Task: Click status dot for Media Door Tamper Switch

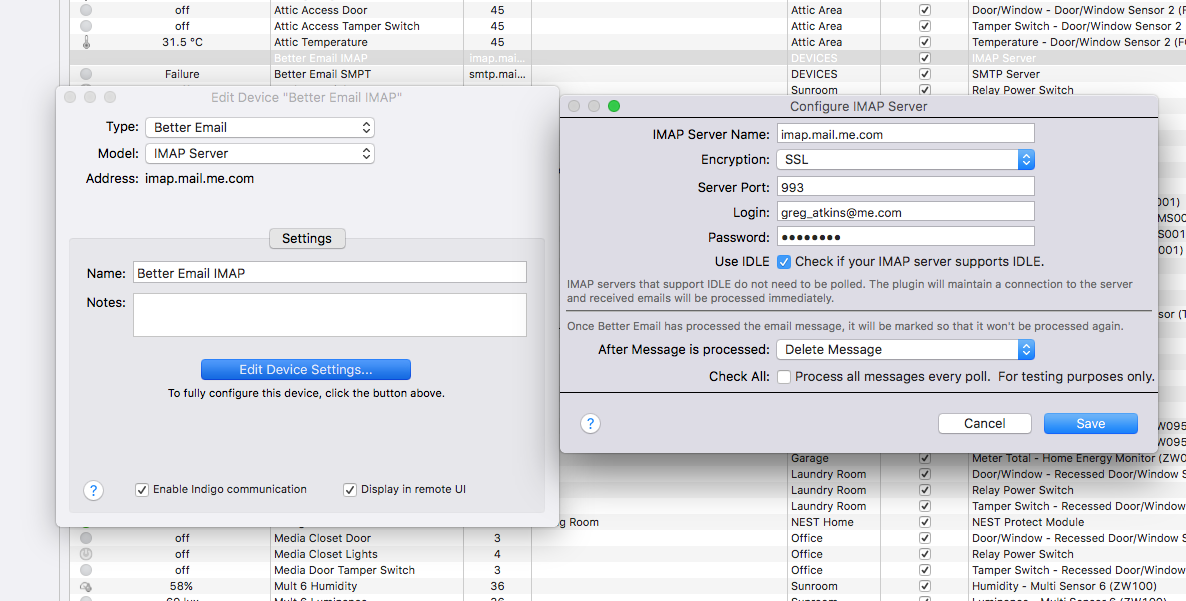Action: (86, 570)
